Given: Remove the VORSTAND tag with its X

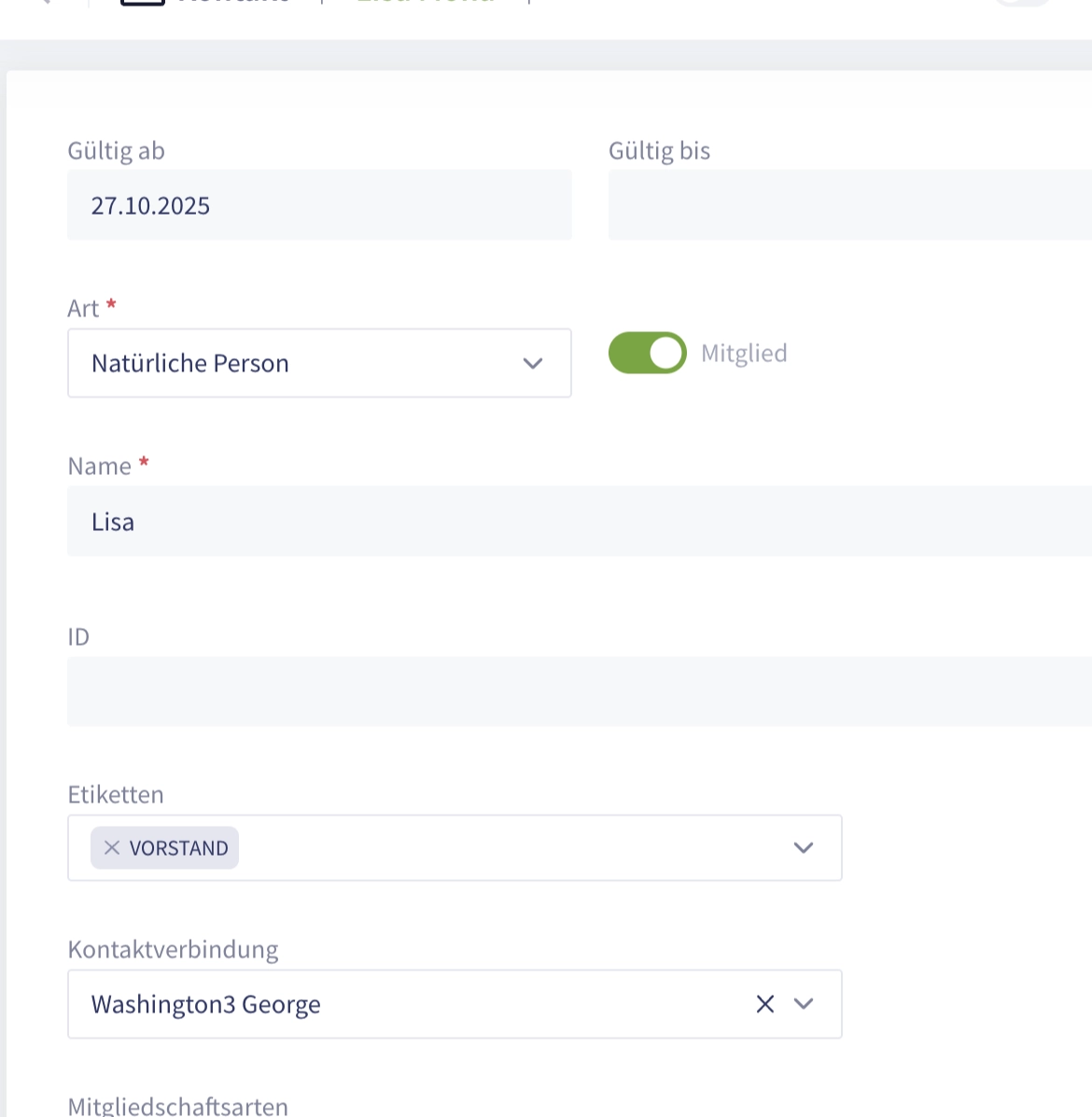Looking at the screenshot, I should click(112, 847).
